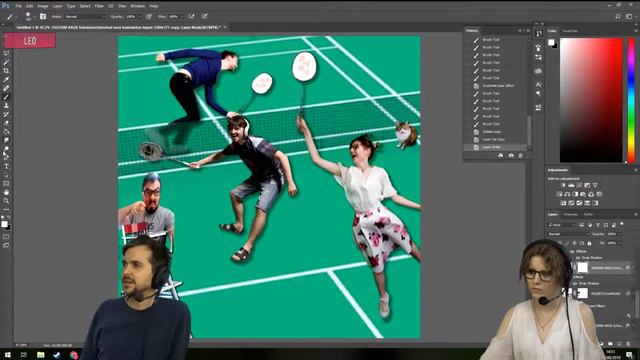Add a Black & White adjustment
640x360 pixels.
[575, 194]
